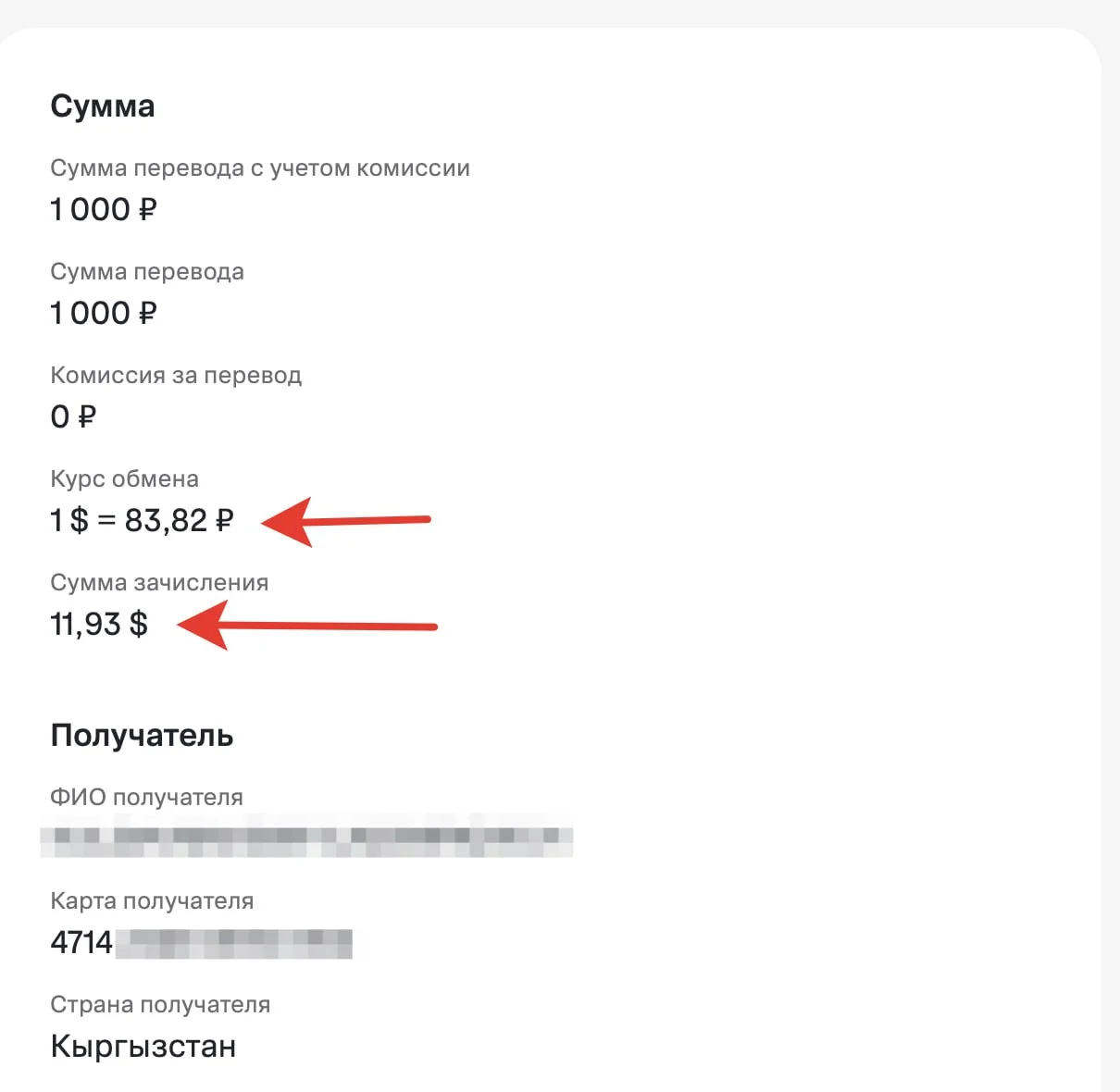Viewport: 1120px width, 1092px height.
Task: Click the 1 000 ₽ total including commission
Action: coord(104,210)
